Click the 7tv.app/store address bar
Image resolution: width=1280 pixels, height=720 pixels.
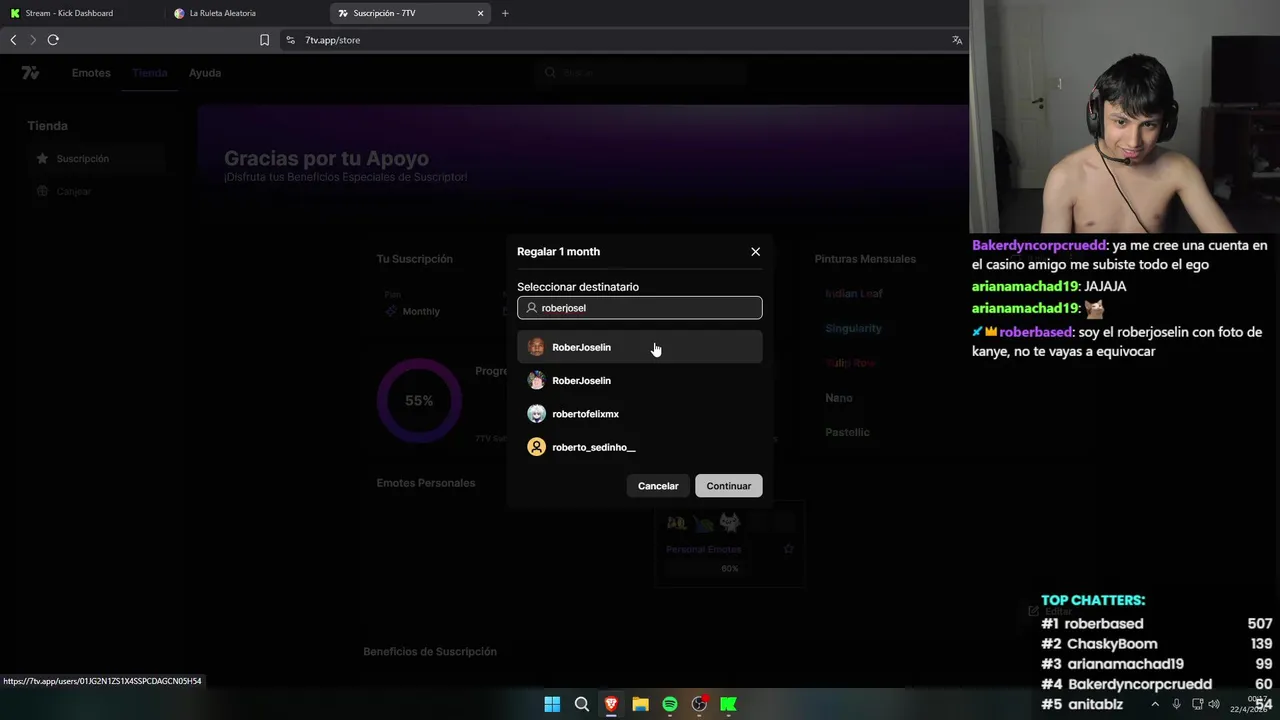point(620,40)
